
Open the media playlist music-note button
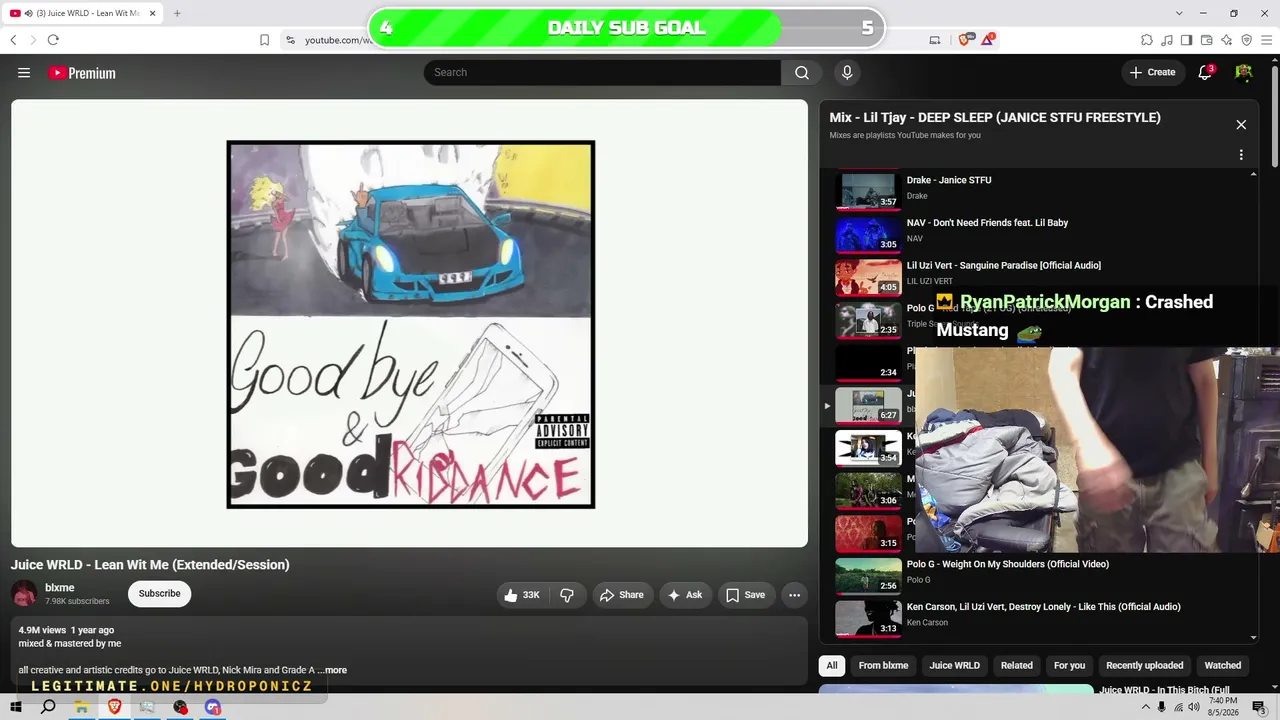[x=1167, y=40]
